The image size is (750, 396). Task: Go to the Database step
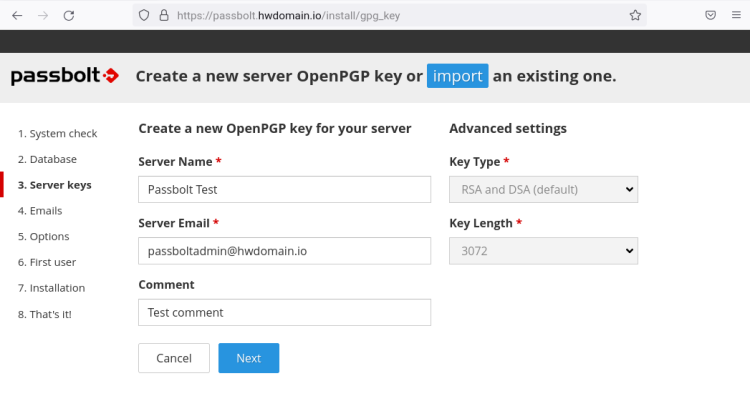click(47, 159)
